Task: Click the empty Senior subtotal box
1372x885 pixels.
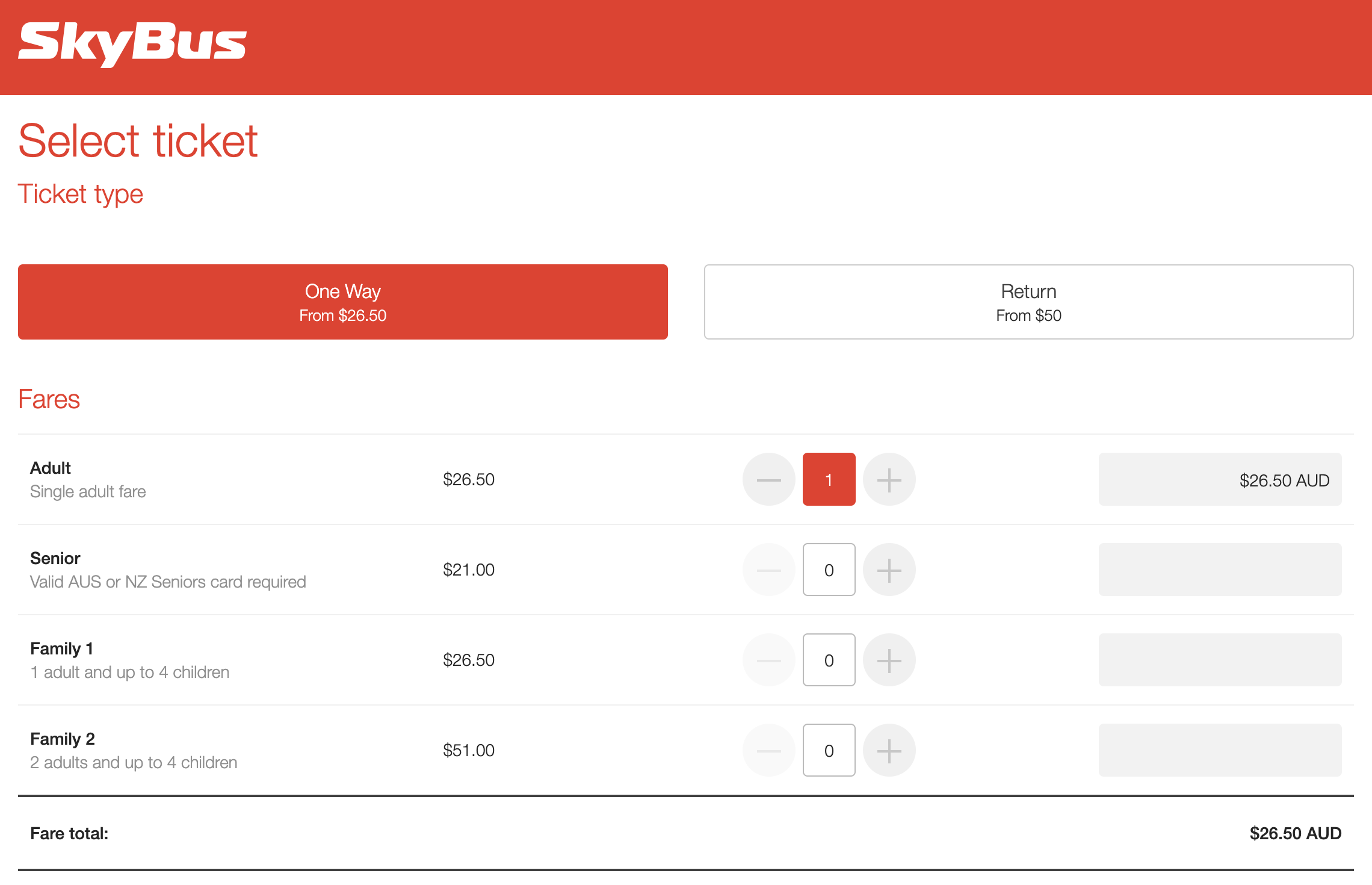Action: [x=1220, y=570]
